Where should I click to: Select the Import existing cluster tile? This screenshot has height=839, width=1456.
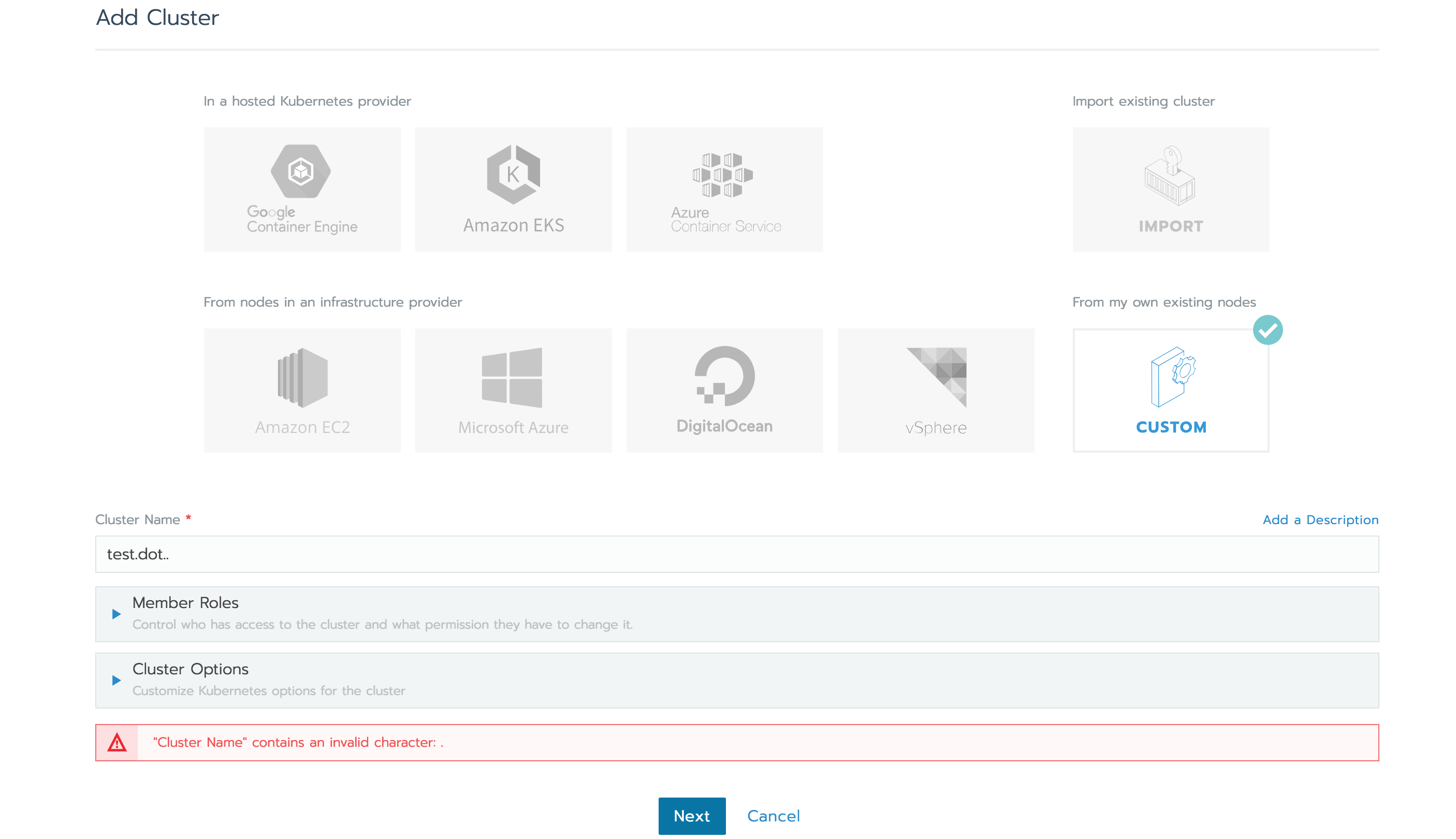coord(1170,189)
